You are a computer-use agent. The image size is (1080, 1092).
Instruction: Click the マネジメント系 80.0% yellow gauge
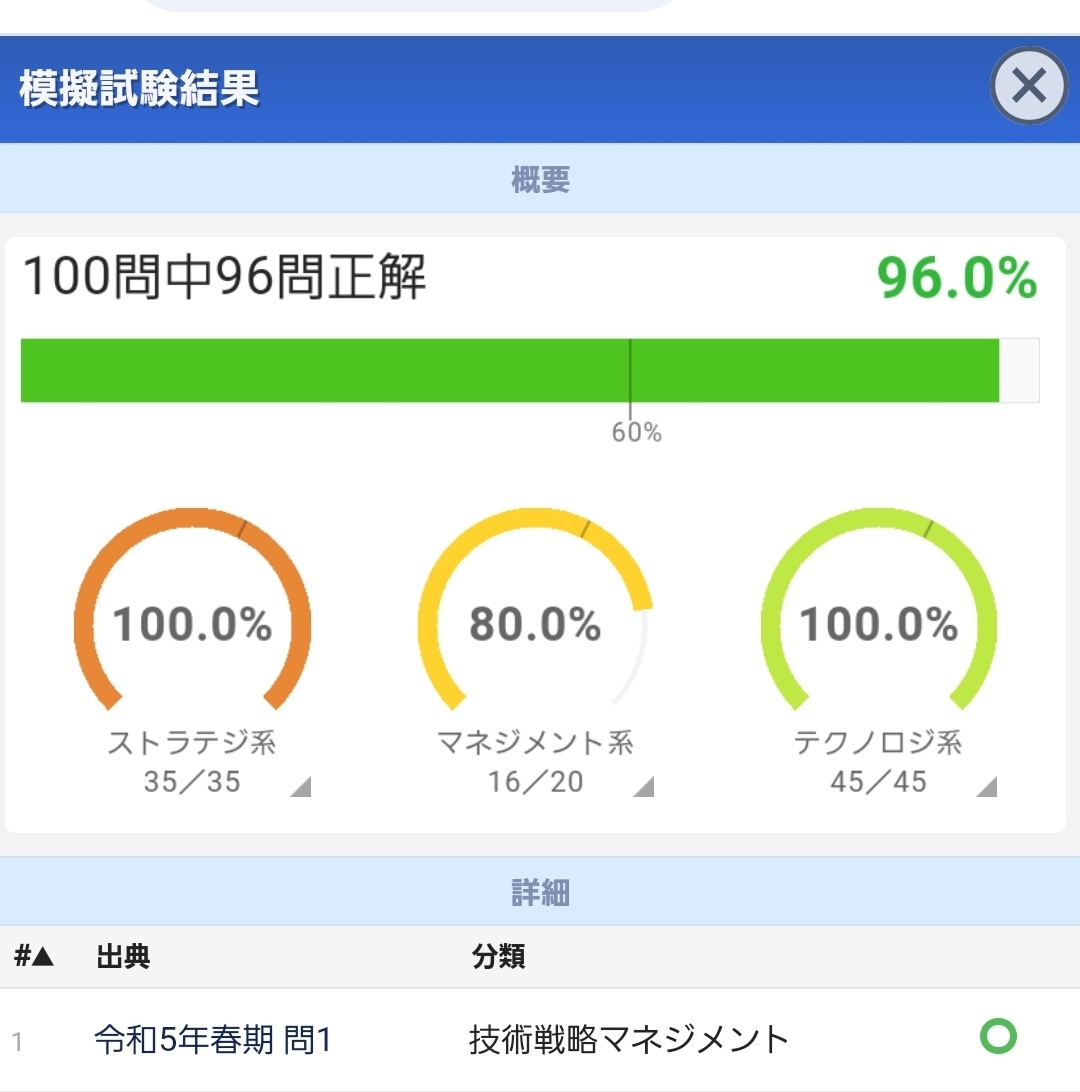click(535, 610)
